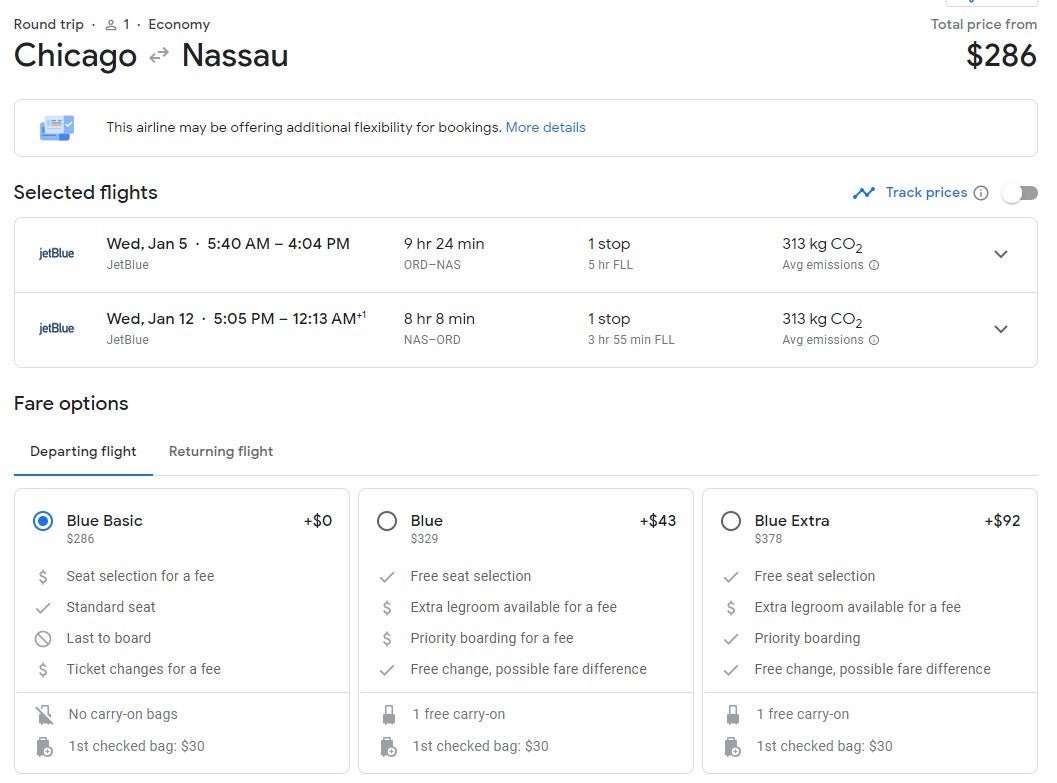Choose the Blue fare radio button
This screenshot has width=1057, height=783.
coord(387,521)
